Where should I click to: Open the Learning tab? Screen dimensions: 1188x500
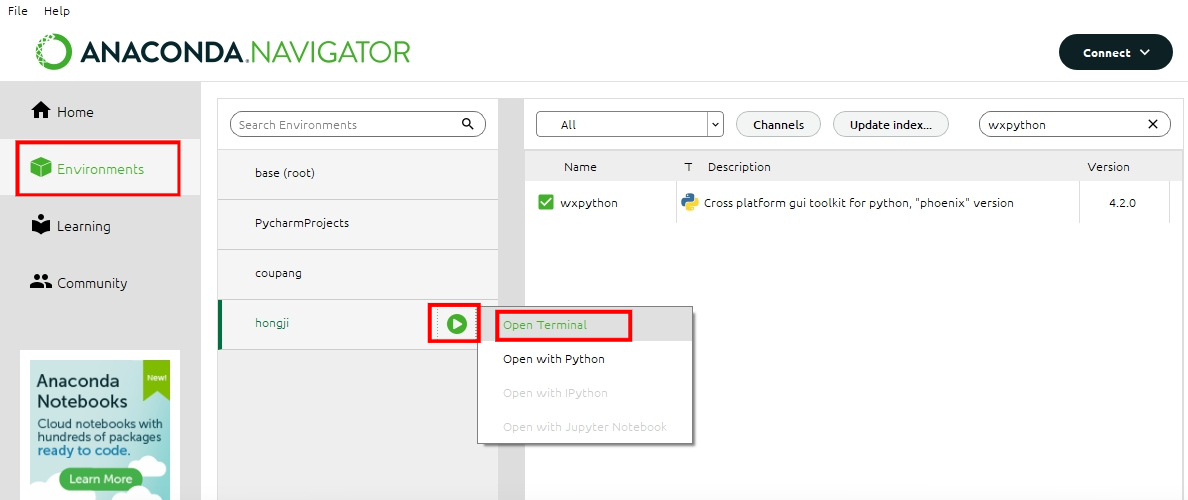coord(100,226)
